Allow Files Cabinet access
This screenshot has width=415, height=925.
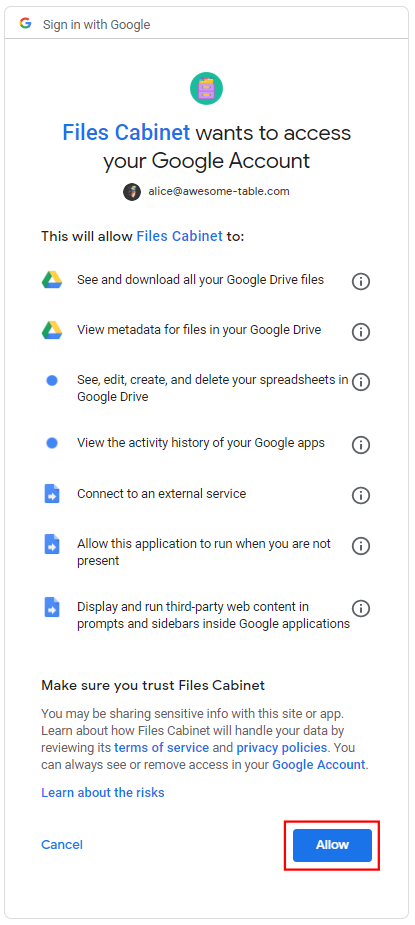332,845
